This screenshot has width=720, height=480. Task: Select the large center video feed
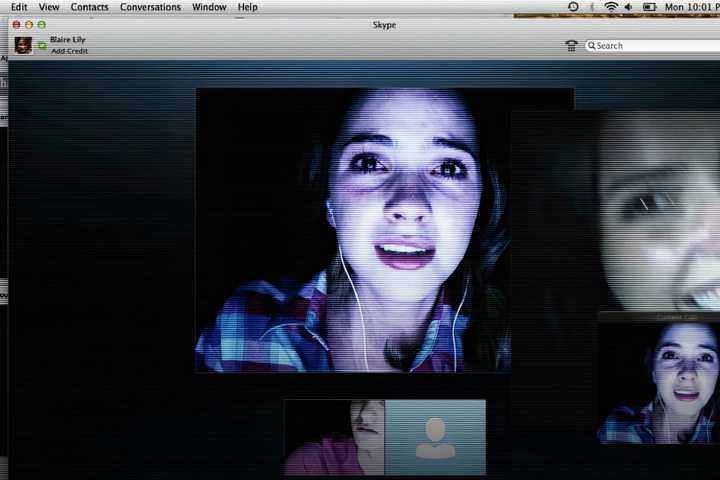[384, 230]
